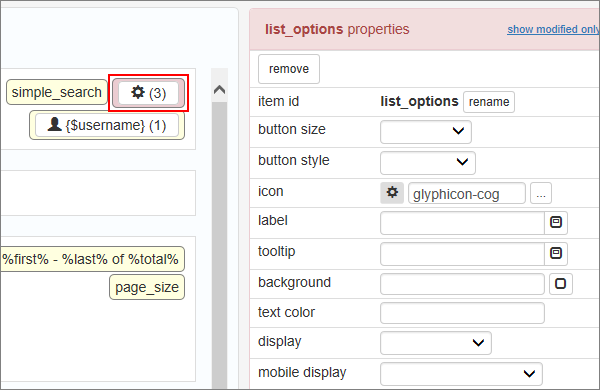Screen dimensions: 600x390
Task: Click the vertical scrollbar track
Action: 220,245
